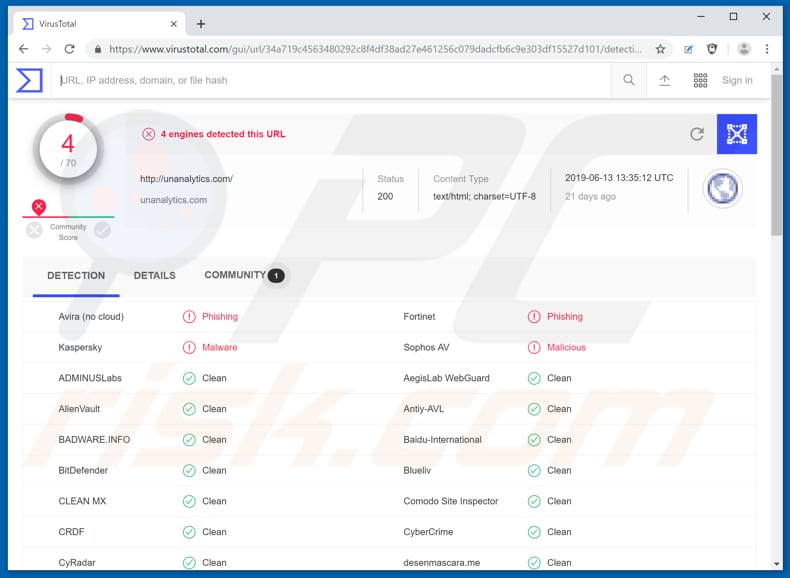Click the Kaspersky engine name
Viewport: 790px width, 578px height.
coord(80,347)
